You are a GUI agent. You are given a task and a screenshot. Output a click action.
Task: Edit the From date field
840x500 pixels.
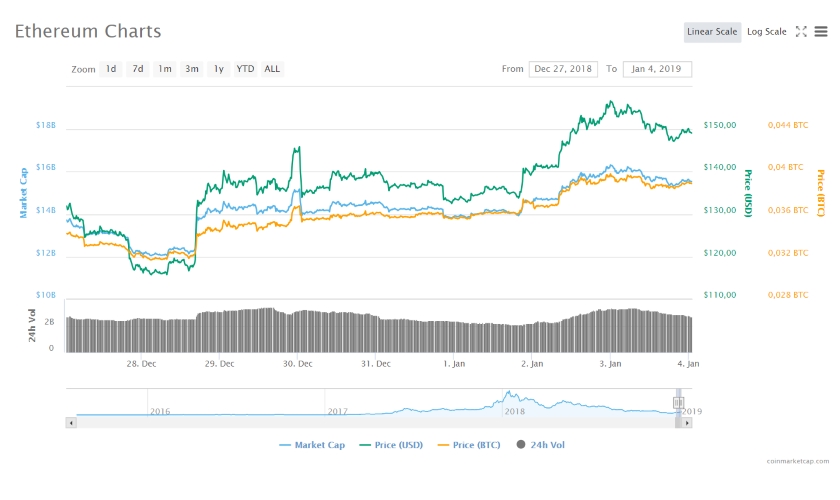[x=563, y=69]
